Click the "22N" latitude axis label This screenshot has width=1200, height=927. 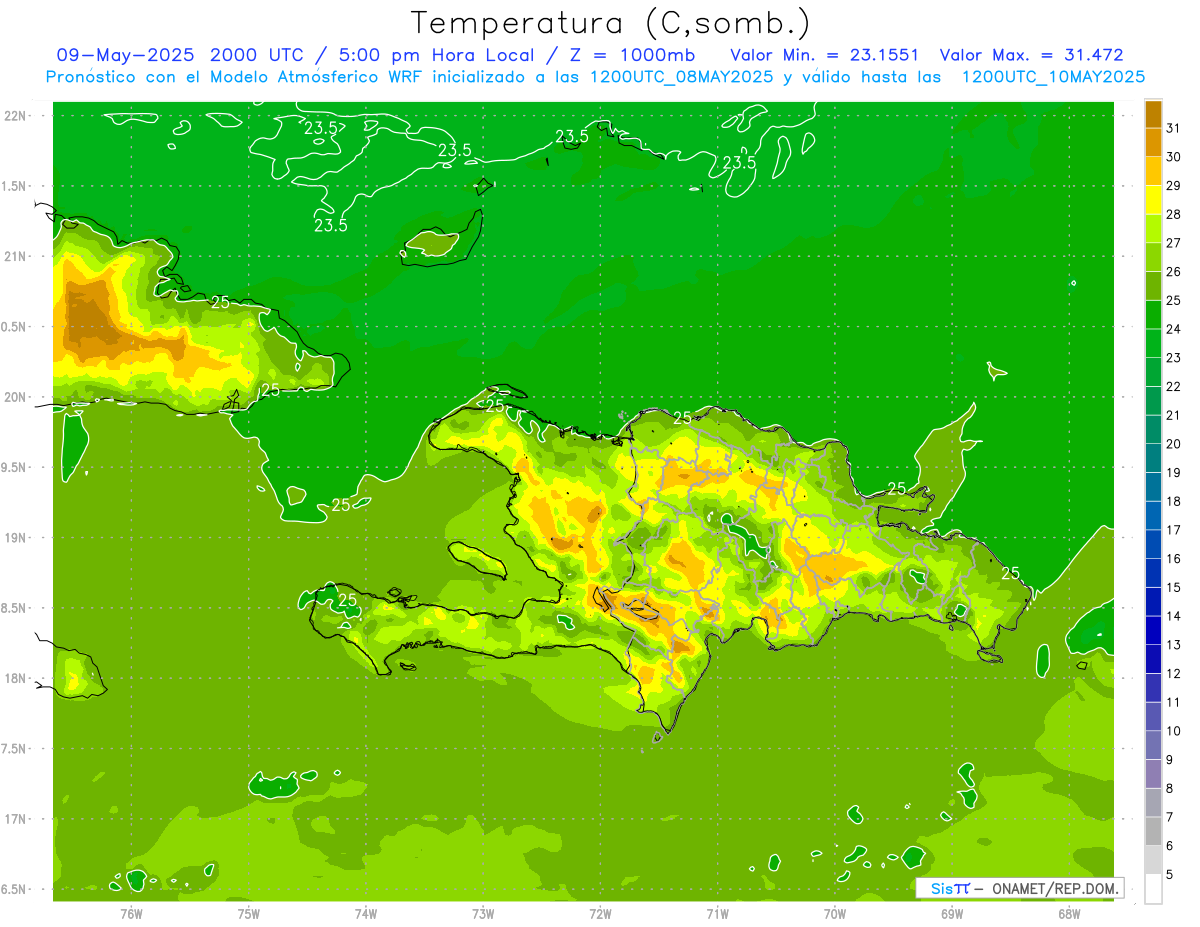click(15, 115)
